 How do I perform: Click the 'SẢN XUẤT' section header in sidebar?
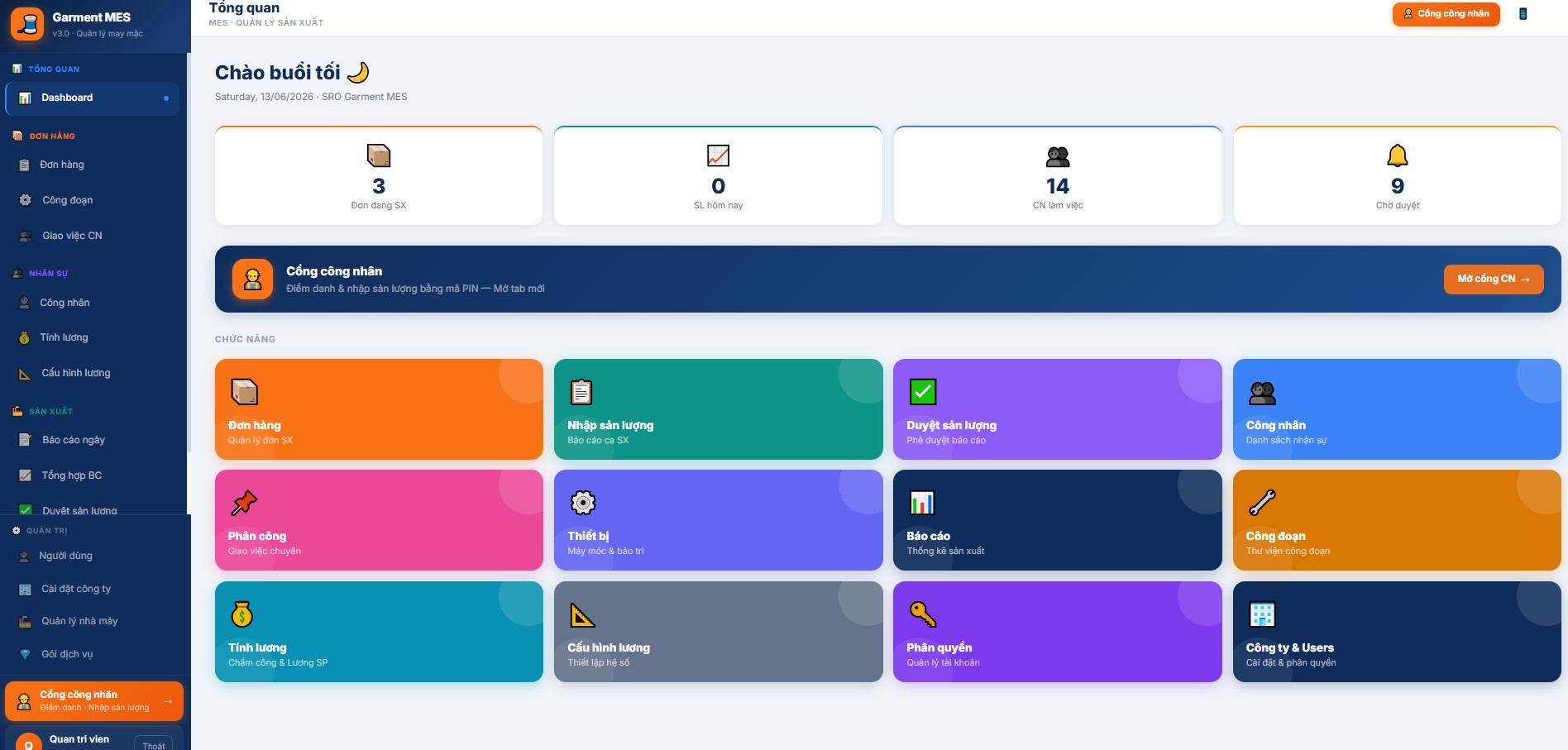51,412
